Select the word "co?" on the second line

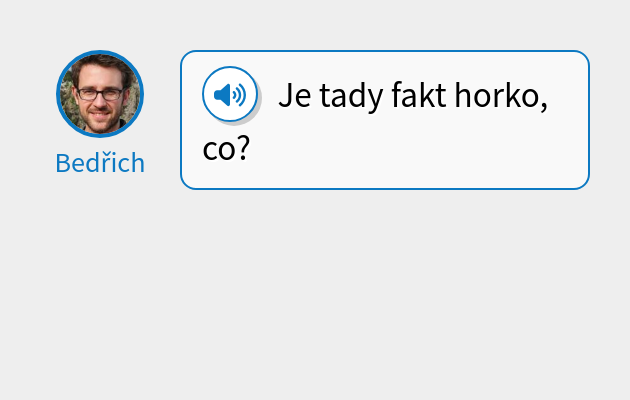click(x=225, y=148)
